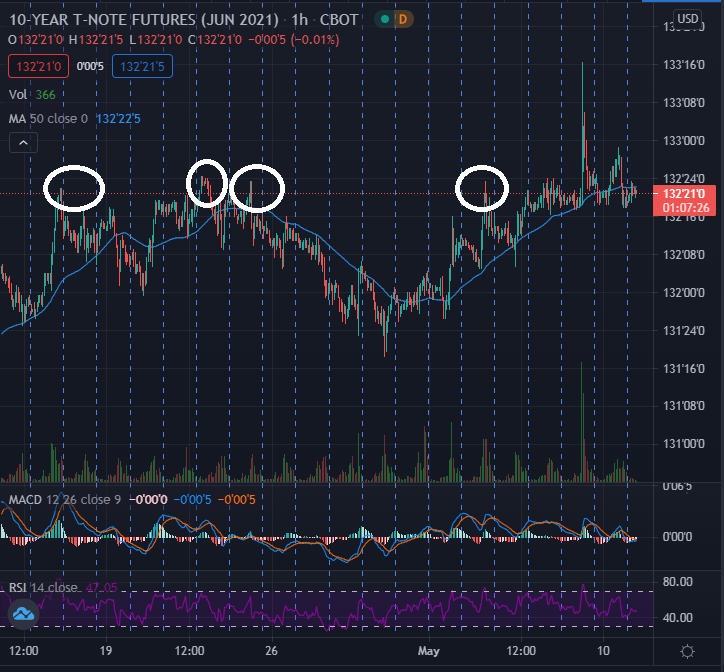Click the orange MACD signal value -0'00'5

pyautogui.click(x=236, y=500)
